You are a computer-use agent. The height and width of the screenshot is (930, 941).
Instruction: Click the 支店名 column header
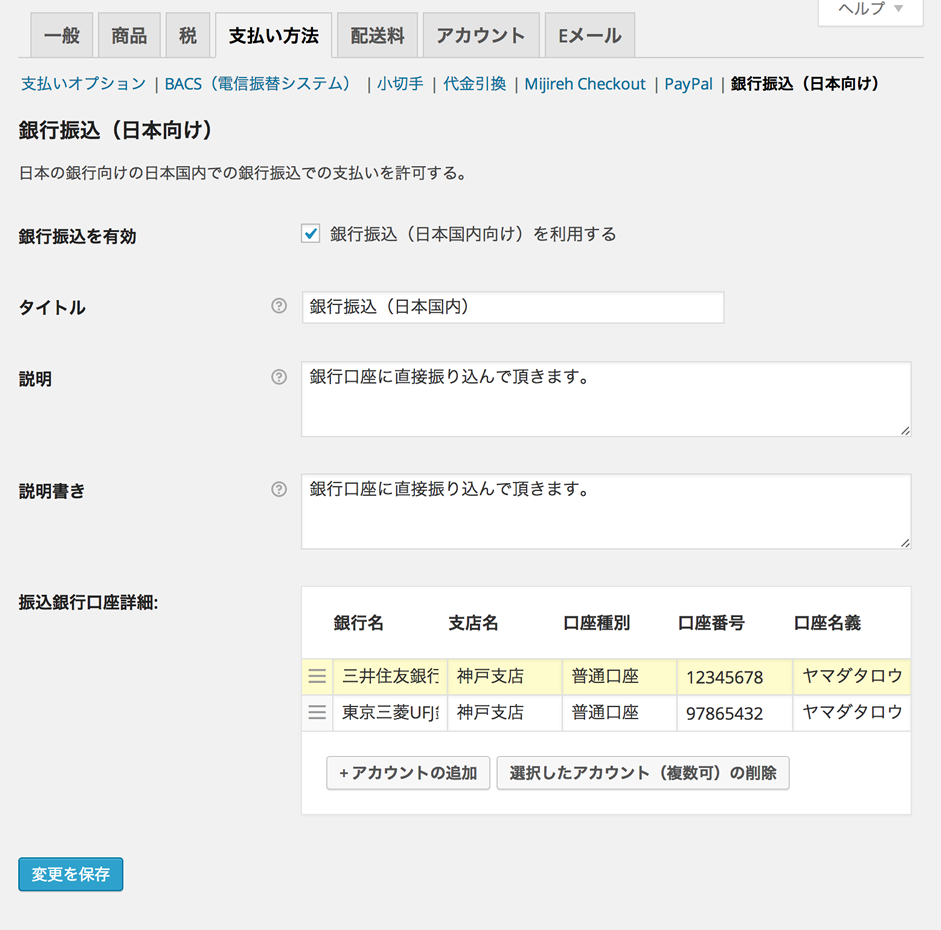pos(474,623)
